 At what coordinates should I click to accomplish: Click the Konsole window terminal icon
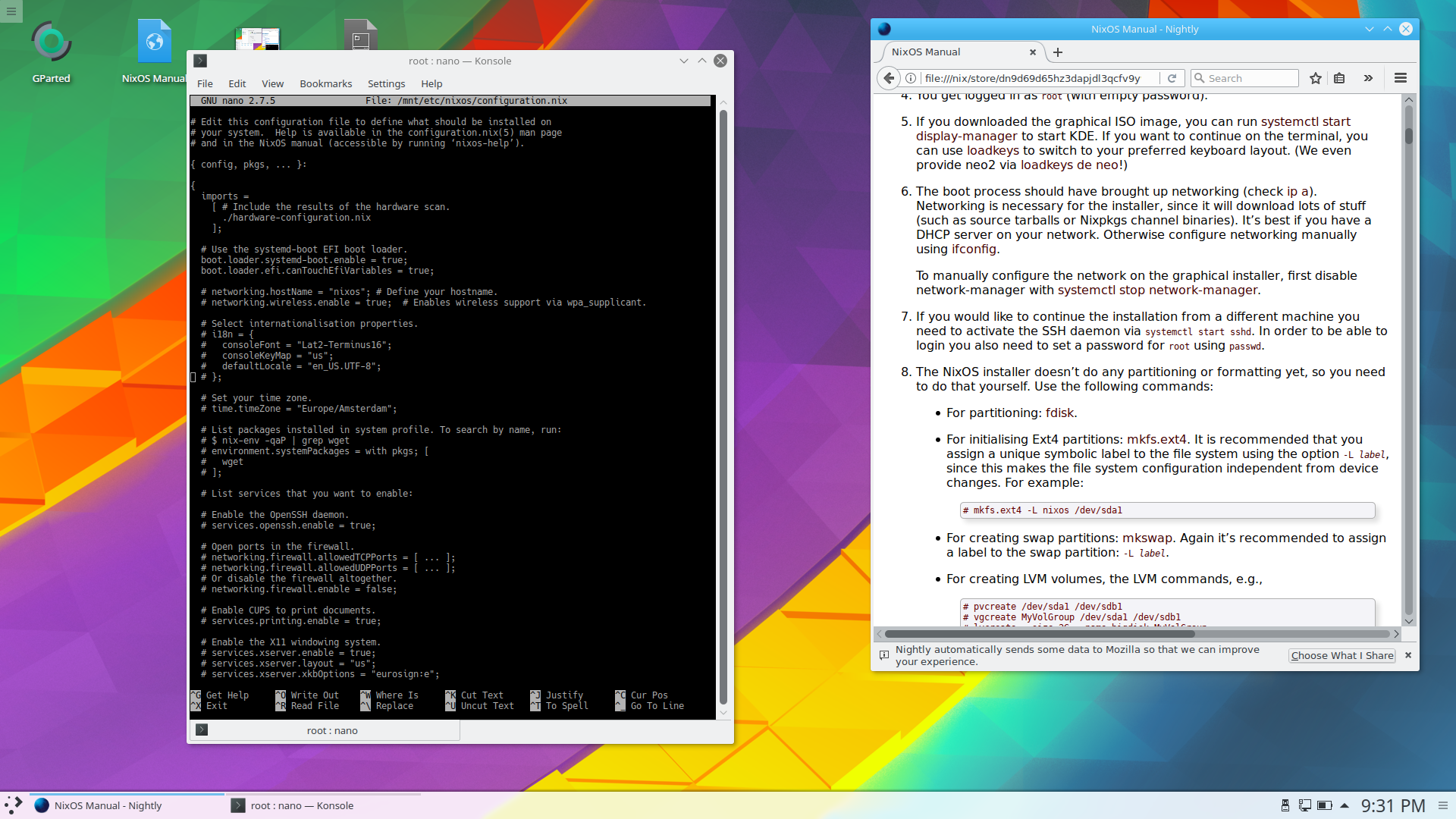click(x=200, y=61)
